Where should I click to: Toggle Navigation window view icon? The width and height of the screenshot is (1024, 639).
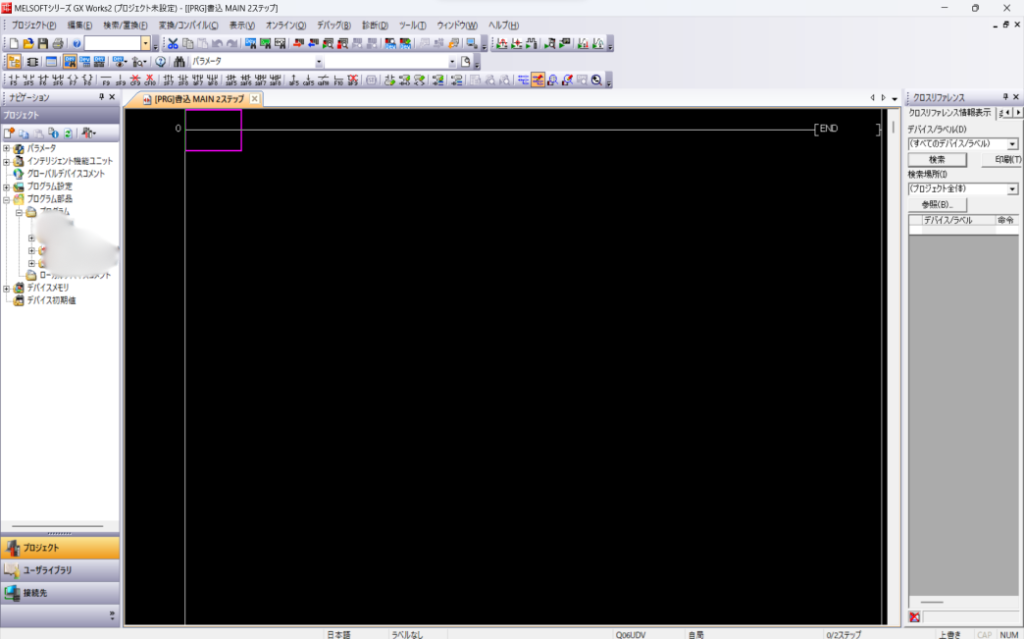14,62
